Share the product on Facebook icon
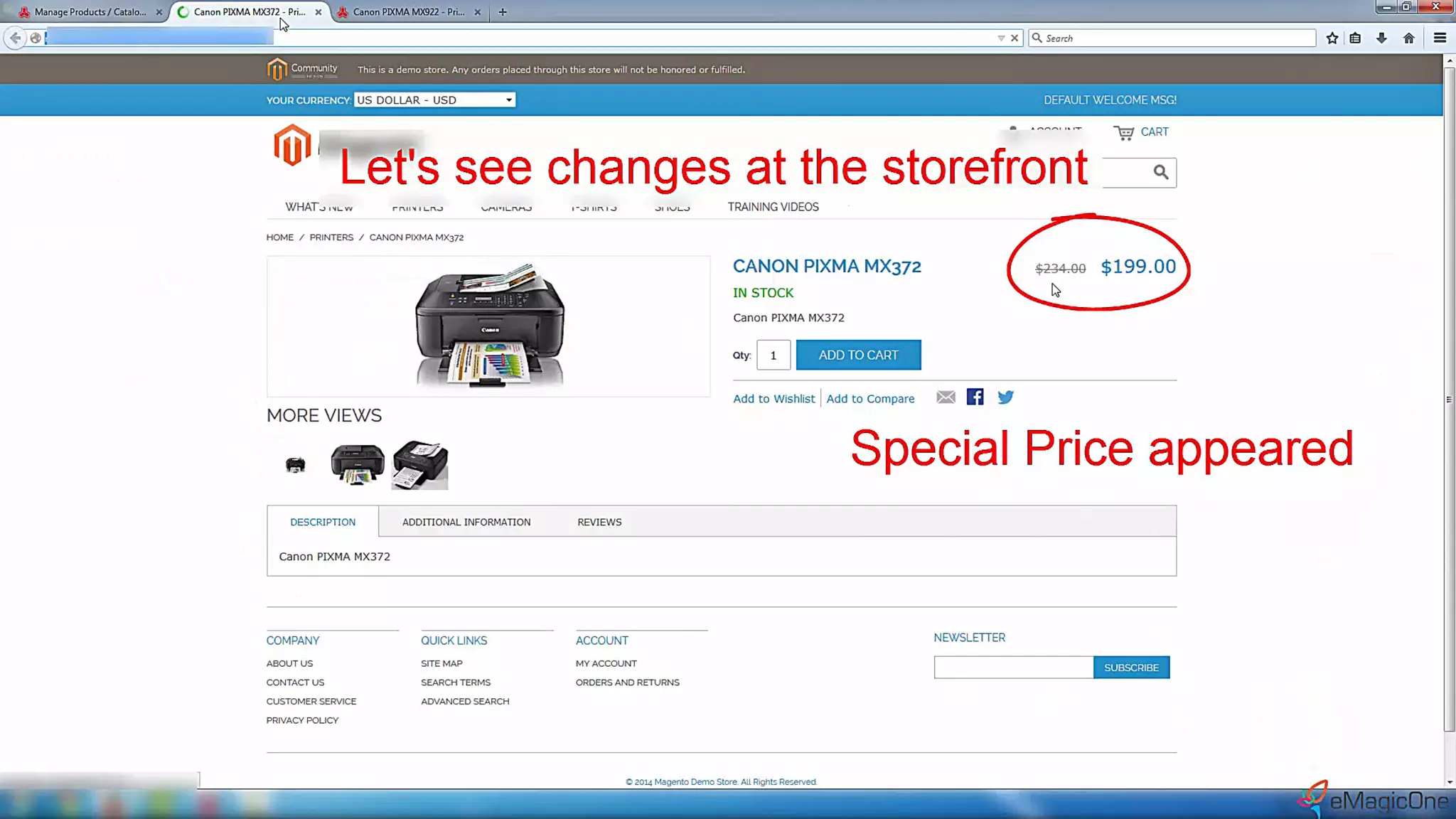1456x819 pixels. [975, 397]
